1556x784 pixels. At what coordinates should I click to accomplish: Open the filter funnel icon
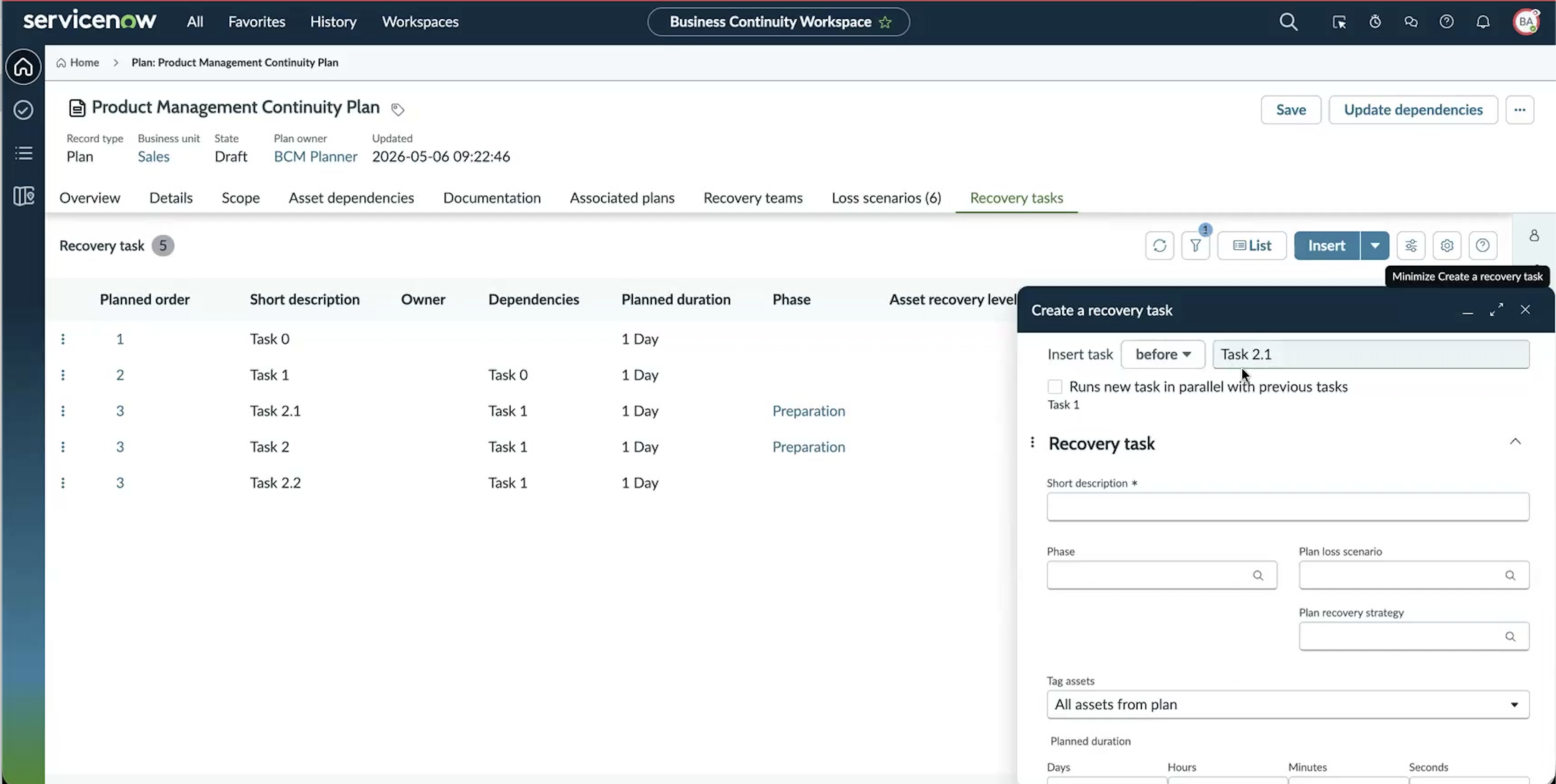1195,246
